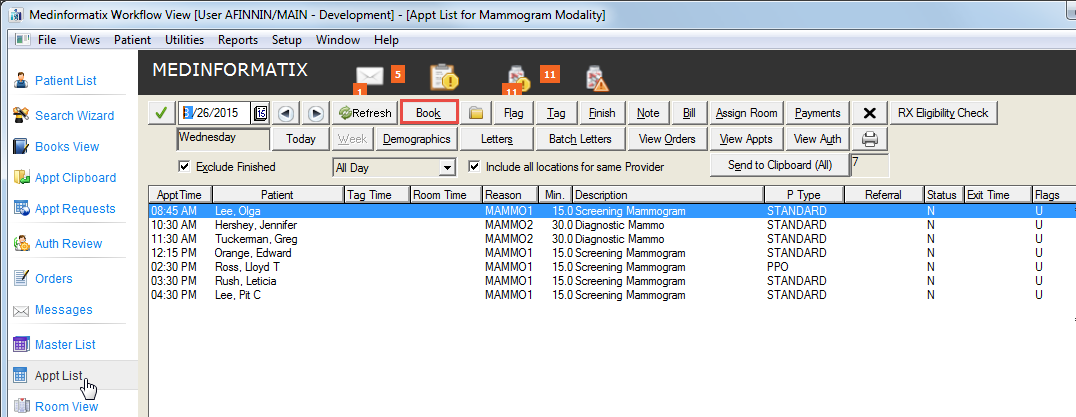Click the Assign Room button
The width and height of the screenshot is (1076, 417).
pyautogui.click(x=747, y=113)
